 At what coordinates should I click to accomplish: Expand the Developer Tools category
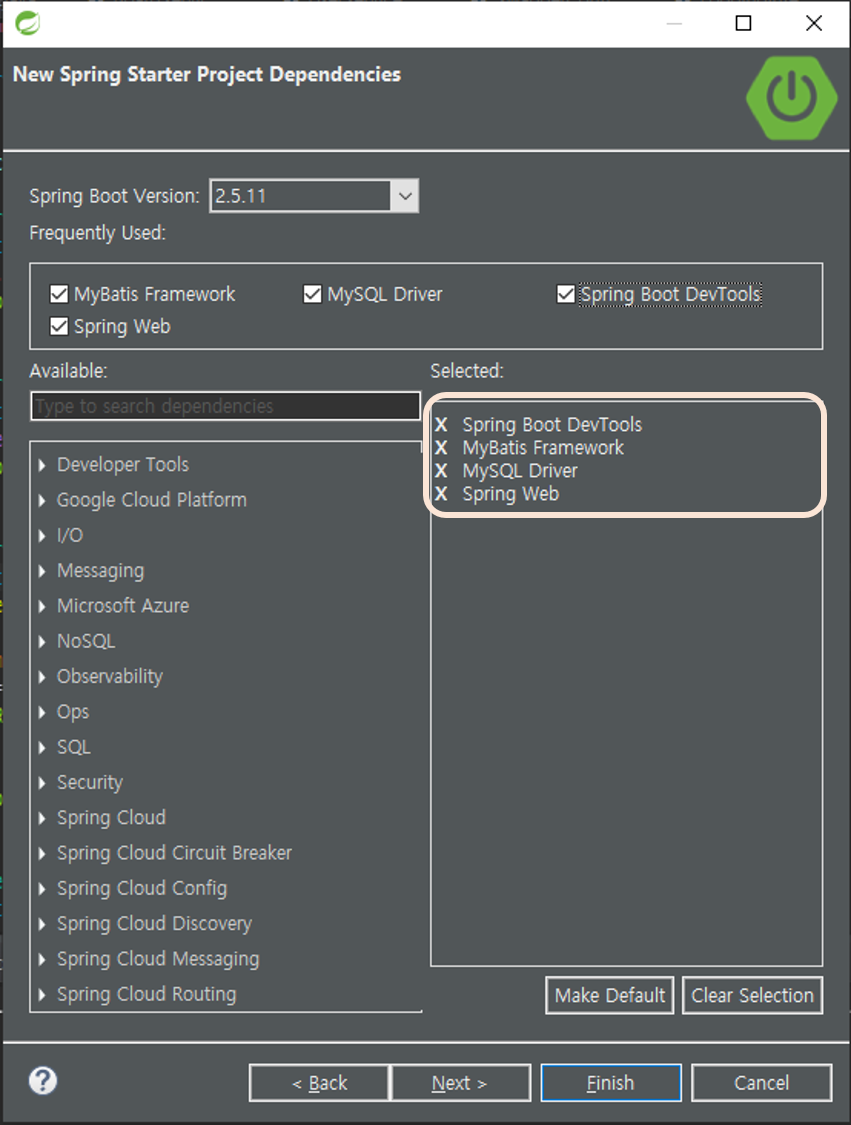tap(42, 465)
